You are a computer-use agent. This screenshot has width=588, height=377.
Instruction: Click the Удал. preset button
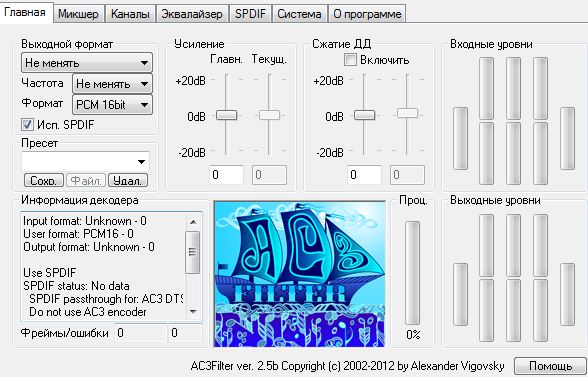click(x=128, y=180)
